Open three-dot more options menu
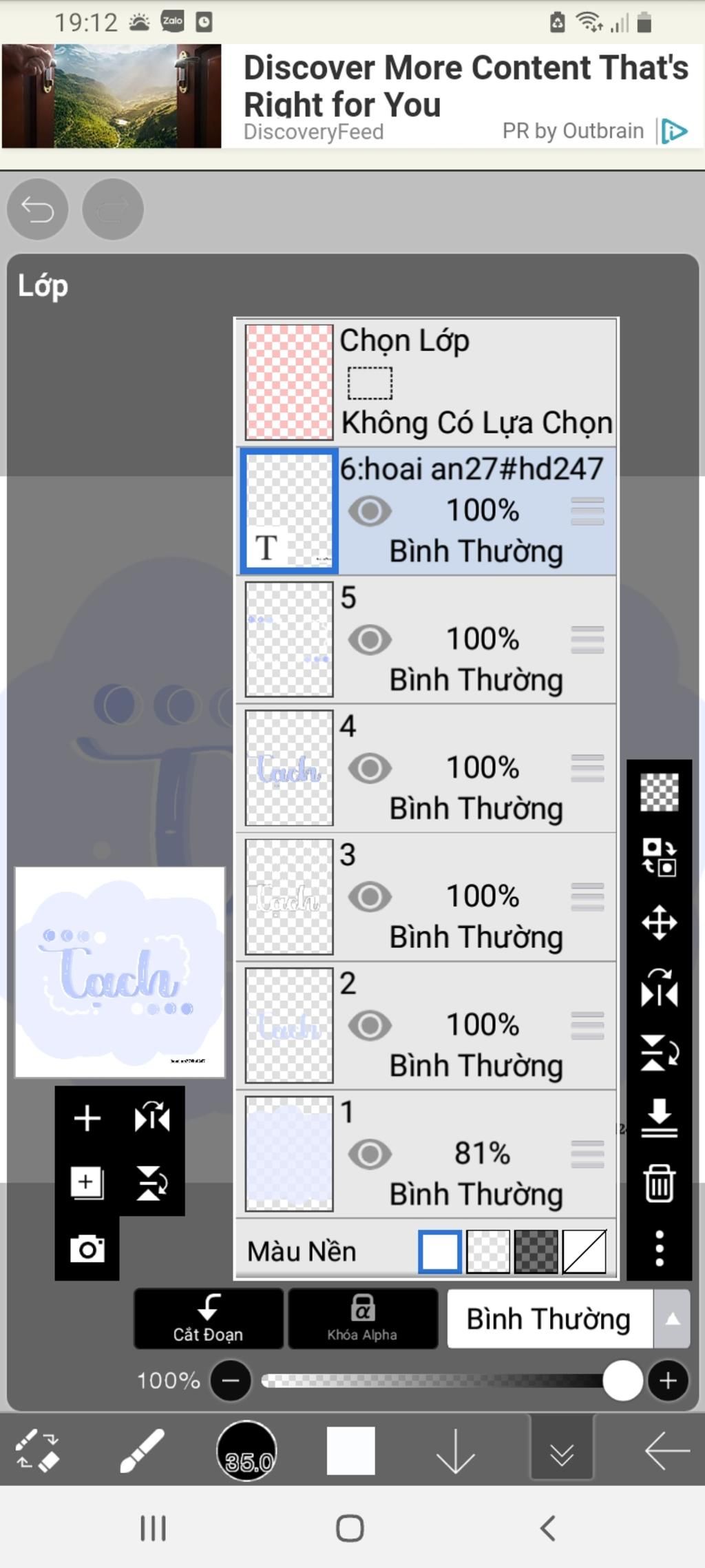 [659, 1248]
